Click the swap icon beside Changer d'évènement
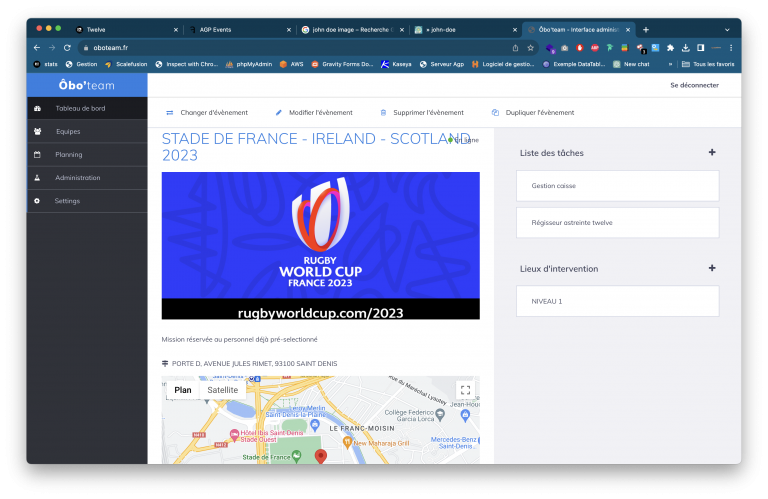The width and height of the screenshot is (768, 499). tap(169, 113)
